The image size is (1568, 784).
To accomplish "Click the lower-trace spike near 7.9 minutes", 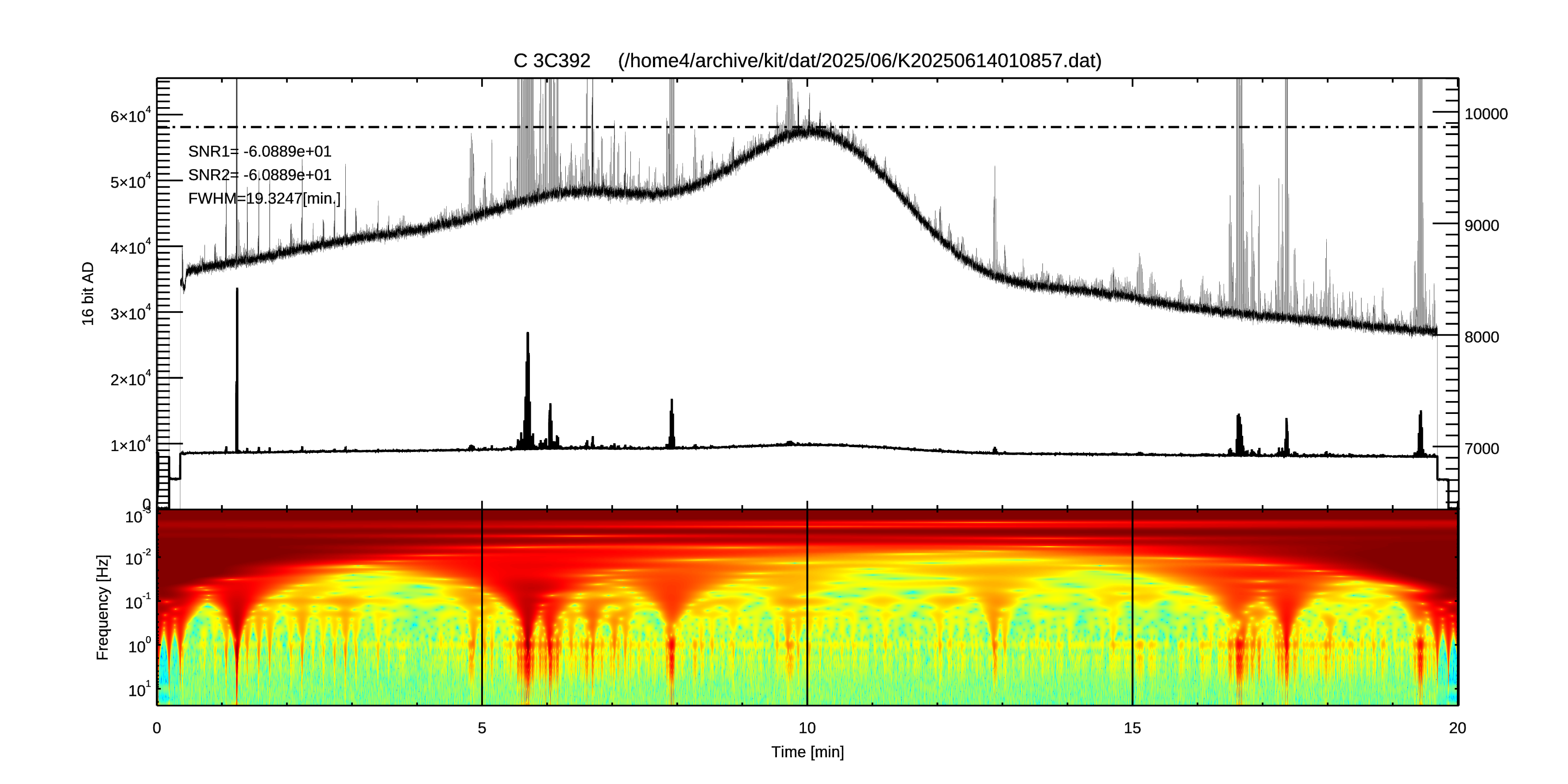I will pyautogui.click(x=672, y=424).
